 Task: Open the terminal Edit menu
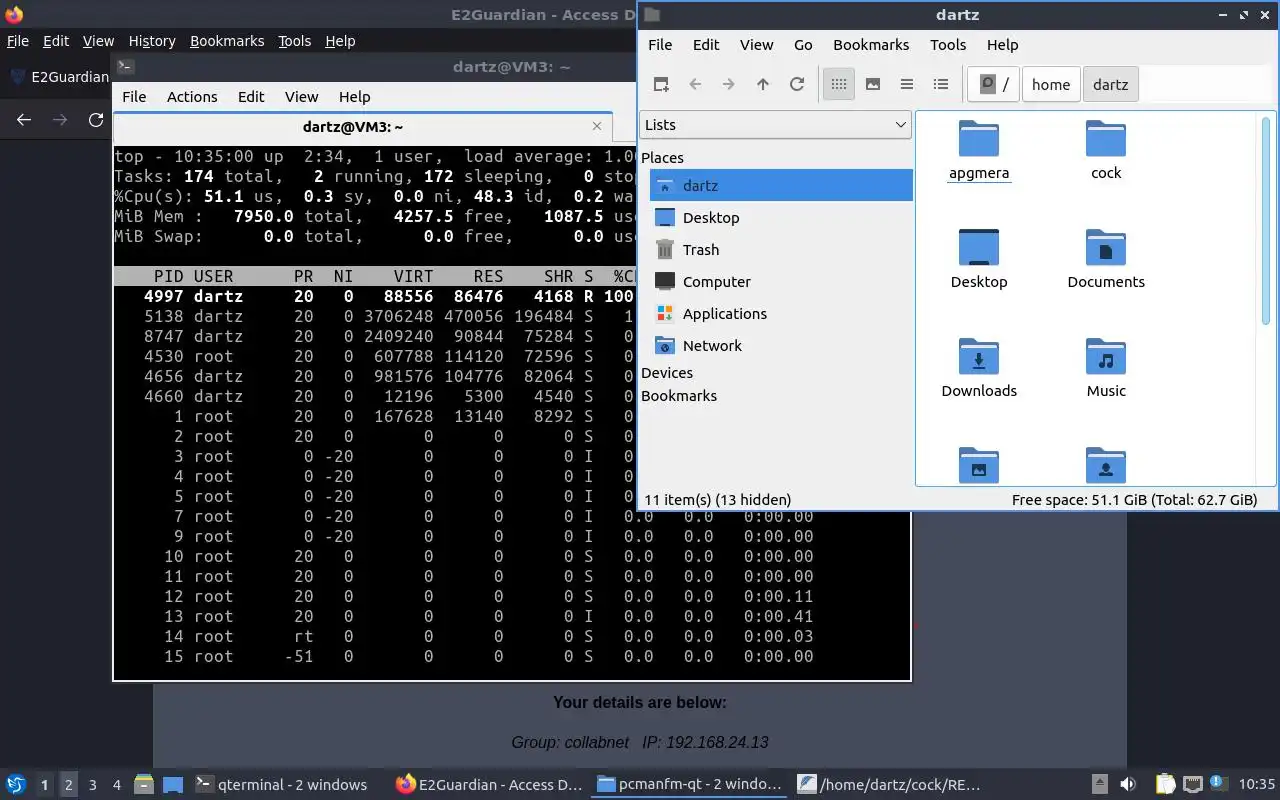pos(251,97)
